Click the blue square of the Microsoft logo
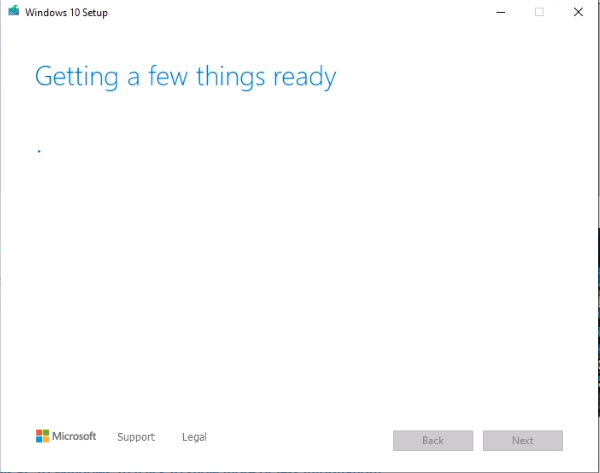 click(39, 440)
